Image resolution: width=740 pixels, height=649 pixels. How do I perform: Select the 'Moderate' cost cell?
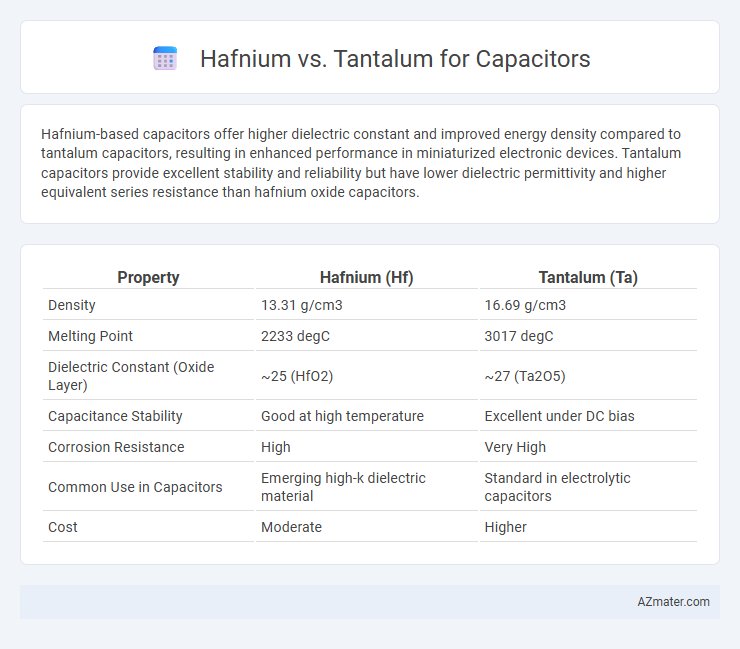pyautogui.click(x=291, y=527)
